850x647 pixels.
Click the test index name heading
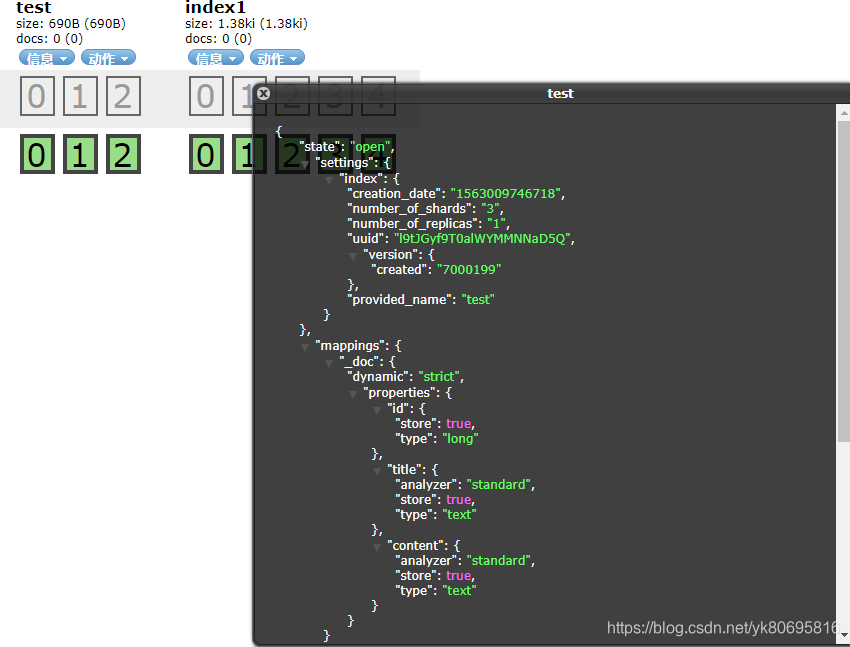click(34, 8)
